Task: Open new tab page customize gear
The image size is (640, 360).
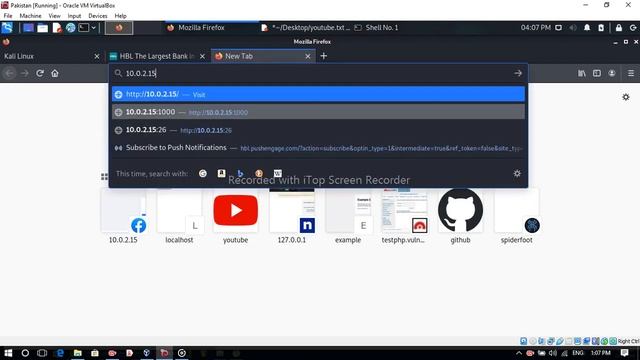Action: click(x=626, y=97)
